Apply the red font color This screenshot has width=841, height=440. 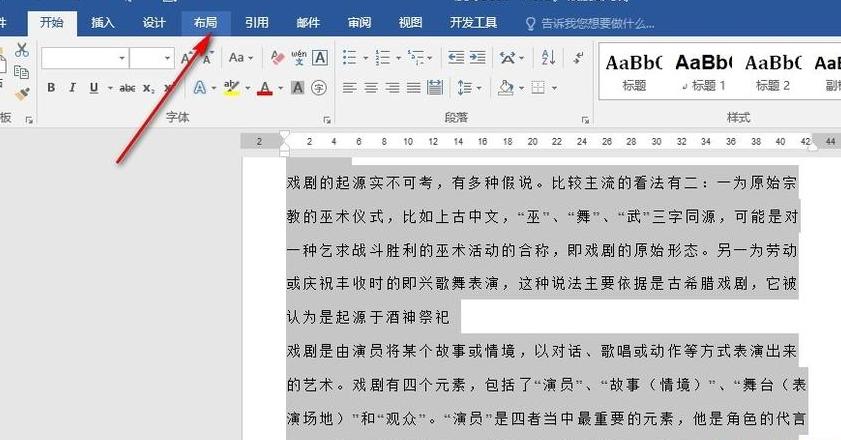265,87
